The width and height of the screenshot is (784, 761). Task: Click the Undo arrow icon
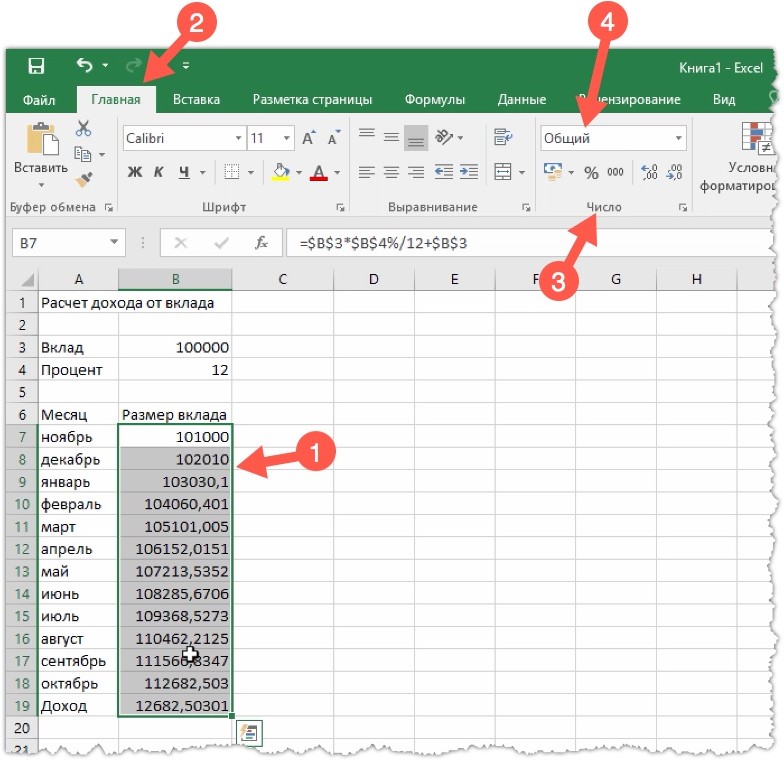coord(84,65)
